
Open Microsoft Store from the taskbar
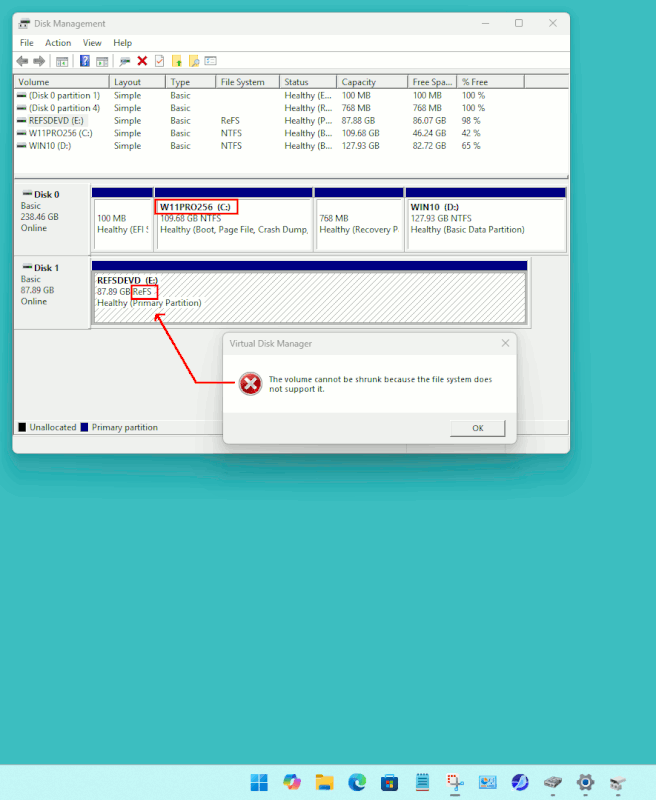tap(389, 782)
